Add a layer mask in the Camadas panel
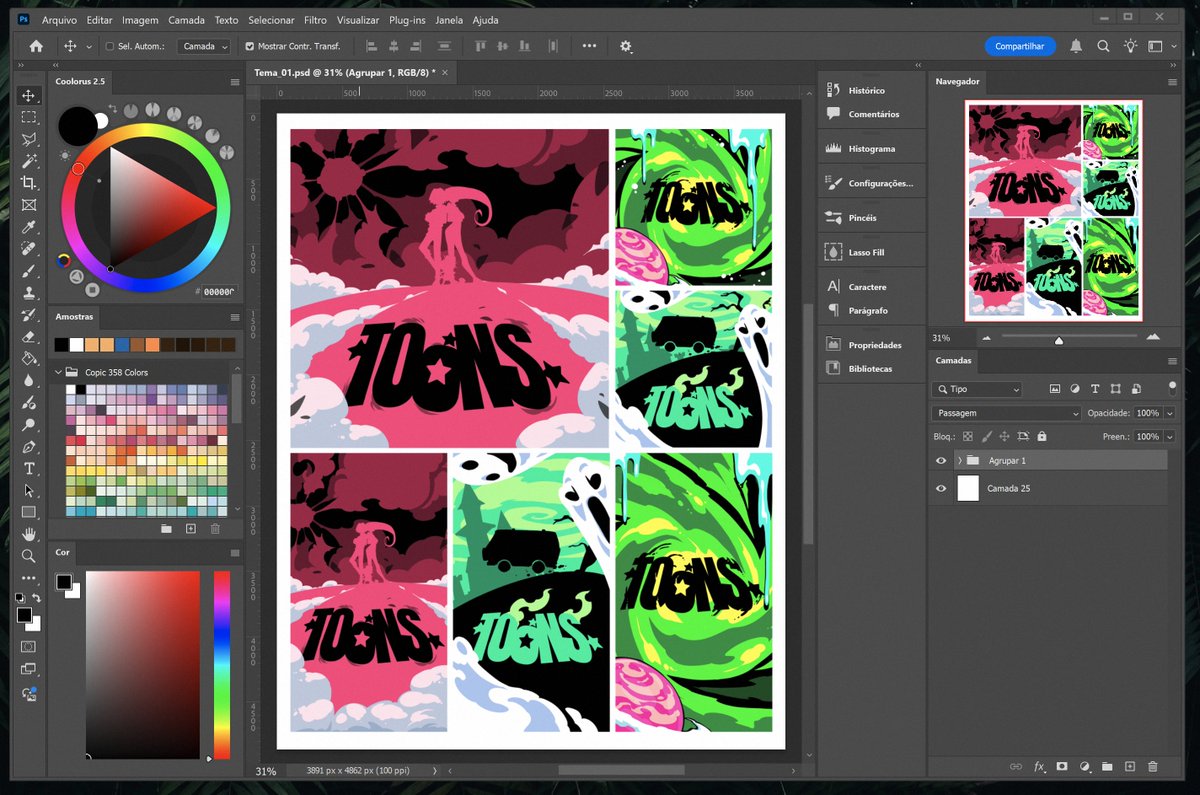The image size is (1200, 795). 1062,766
